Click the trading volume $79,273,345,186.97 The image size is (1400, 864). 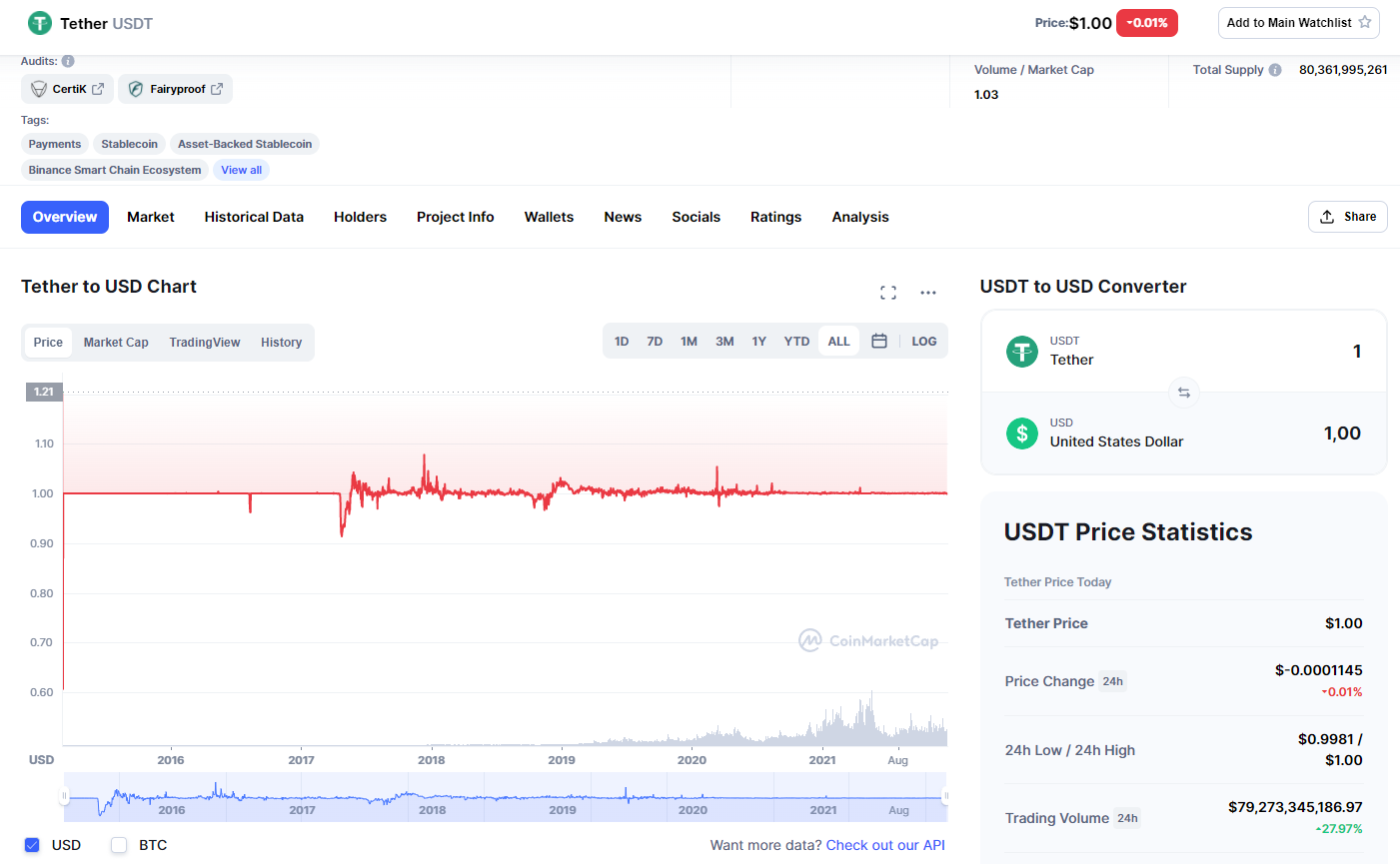(1295, 807)
